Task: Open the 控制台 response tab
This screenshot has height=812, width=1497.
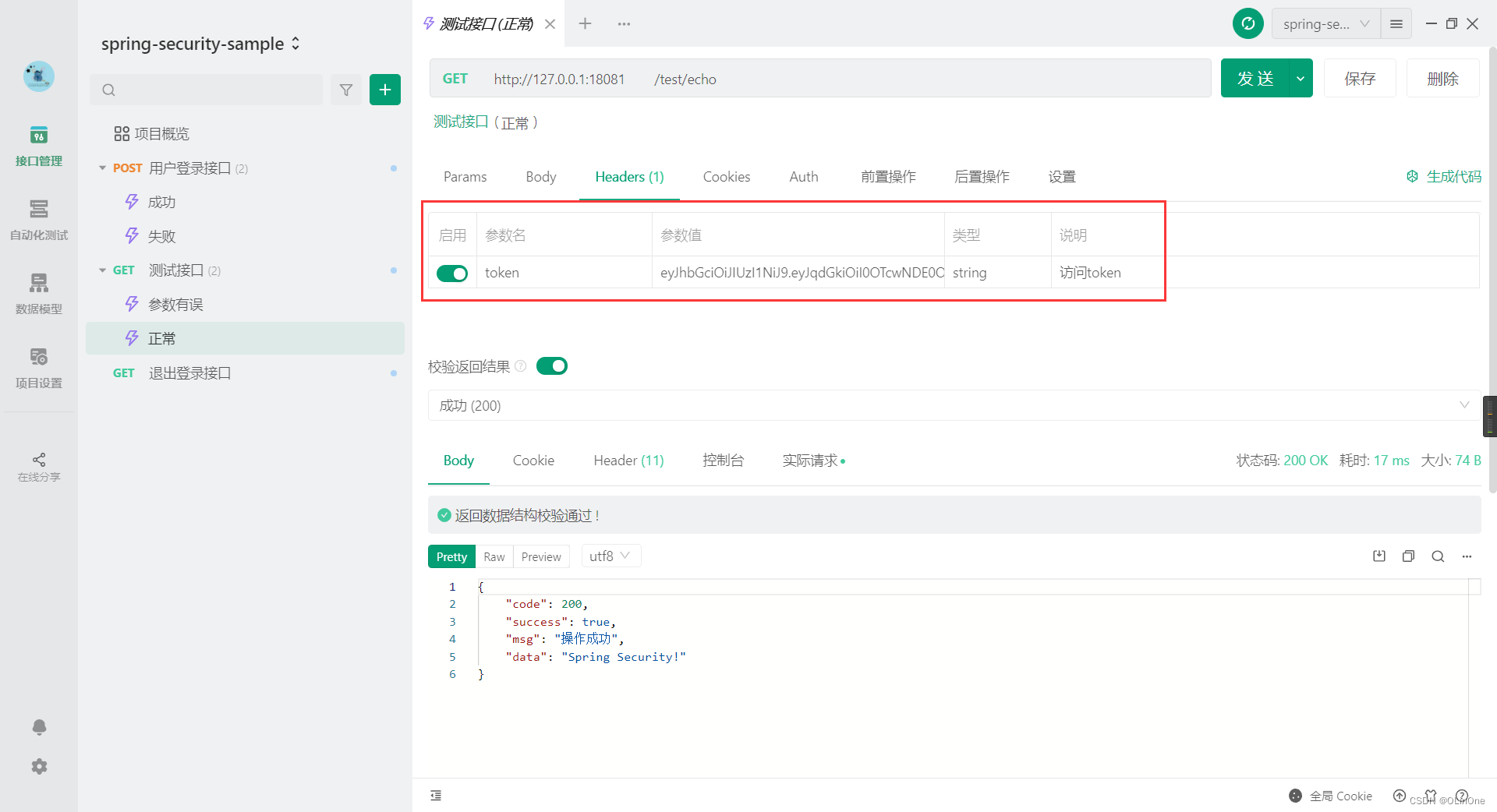Action: coord(723,461)
